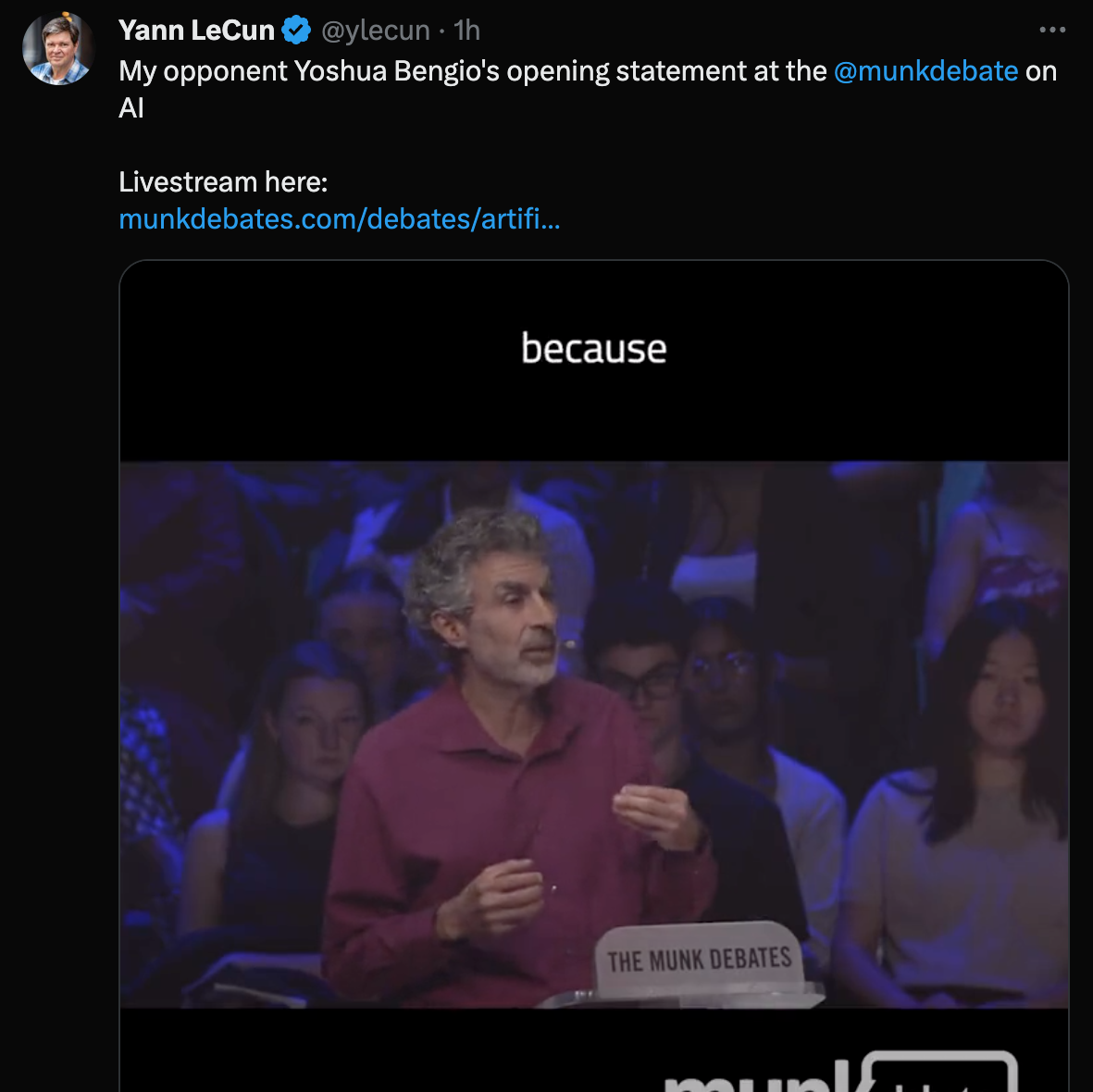The width and height of the screenshot is (1093, 1092).
Task: Click the 'Livestream here:' text line
Action: coord(223,182)
